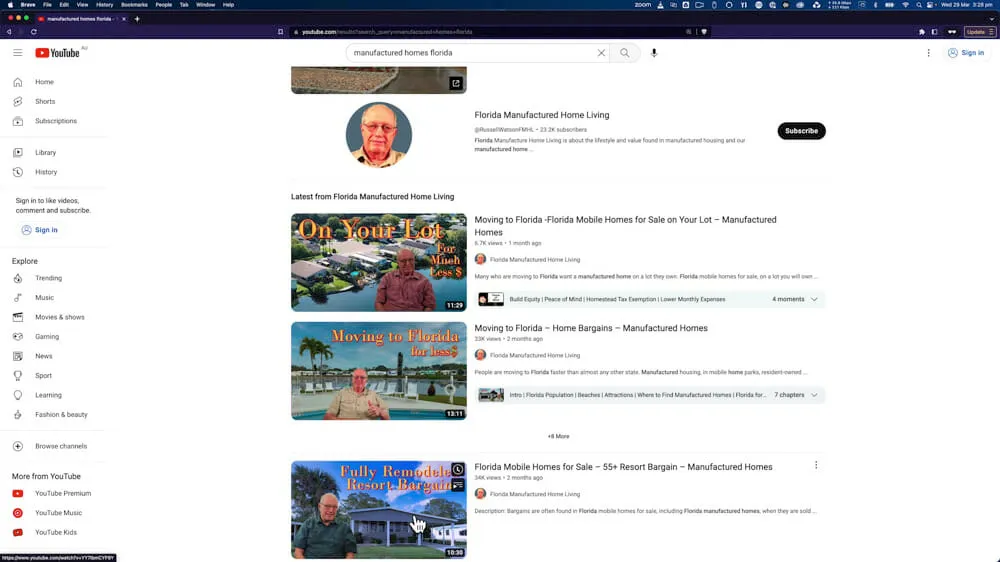Open options menu for Resort Bargain video
1000x562 pixels.
(x=816, y=465)
